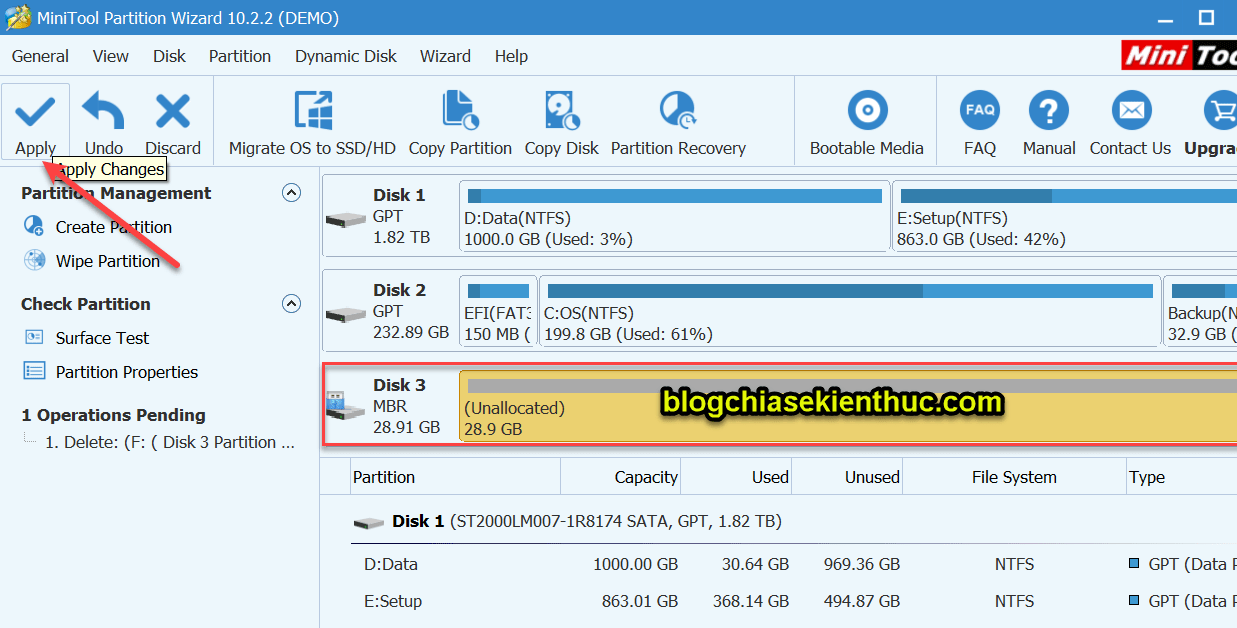Click the Apply checkmark icon
The height and width of the screenshot is (628, 1237).
[x=35, y=110]
